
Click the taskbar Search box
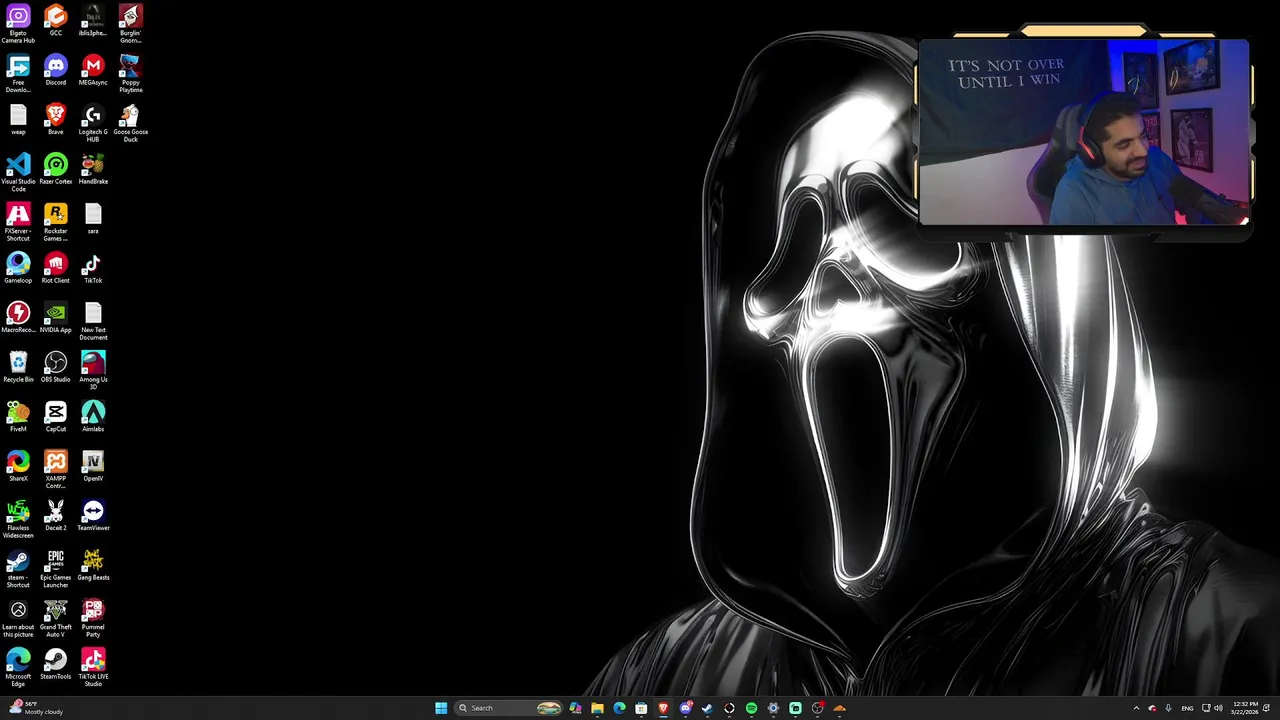[509, 708]
